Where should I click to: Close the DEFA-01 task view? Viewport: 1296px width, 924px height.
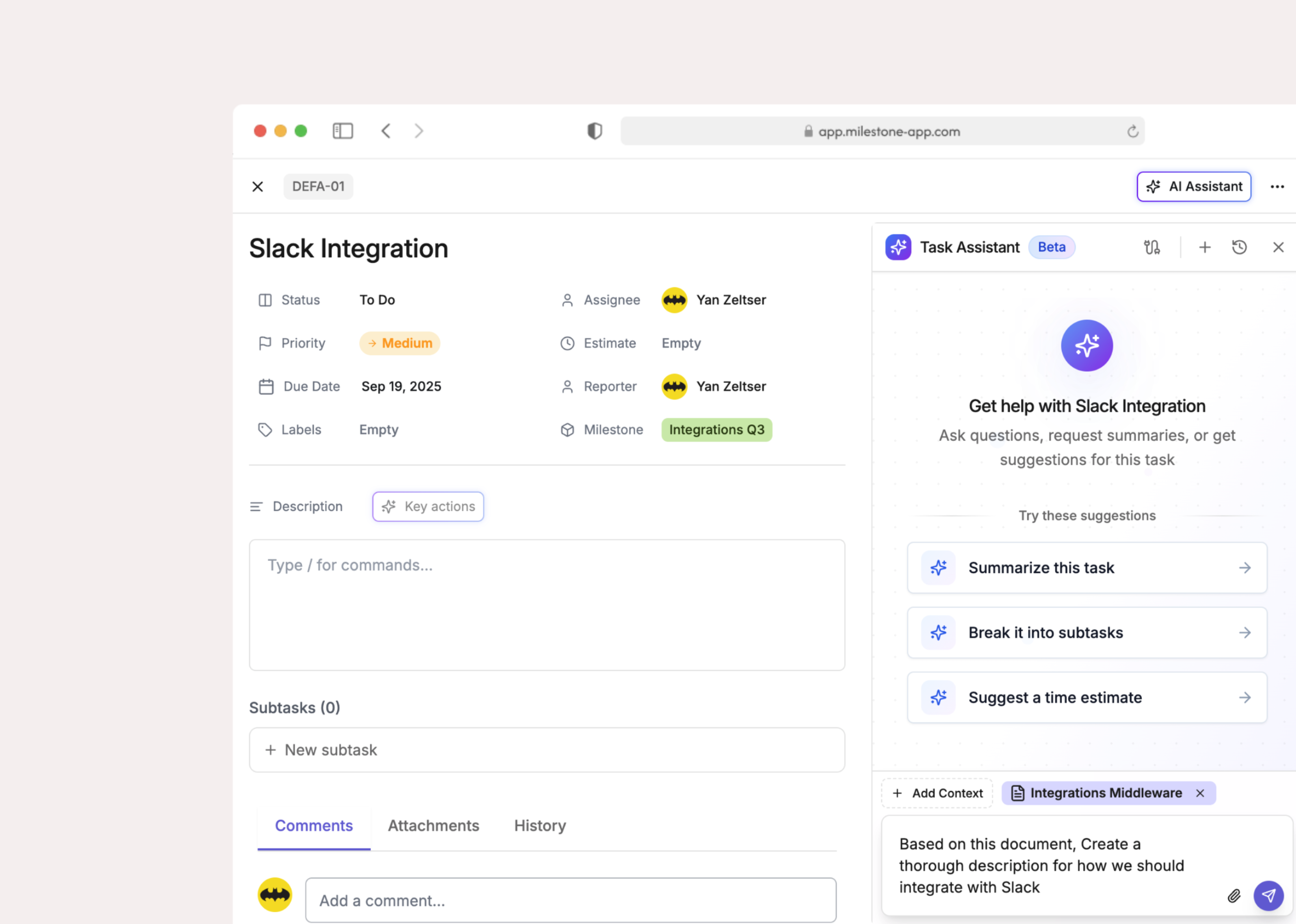(x=257, y=187)
